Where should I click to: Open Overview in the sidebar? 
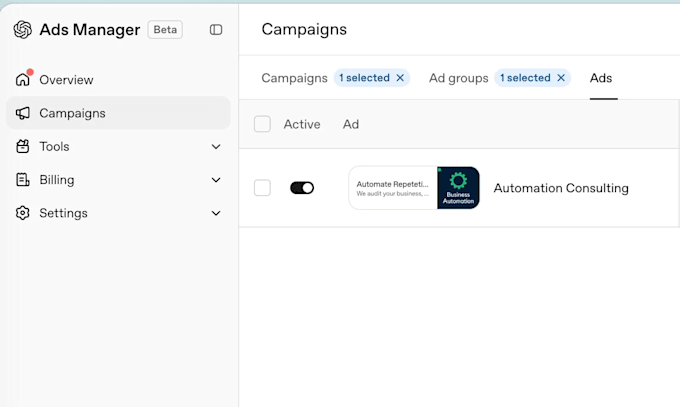[118, 80]
